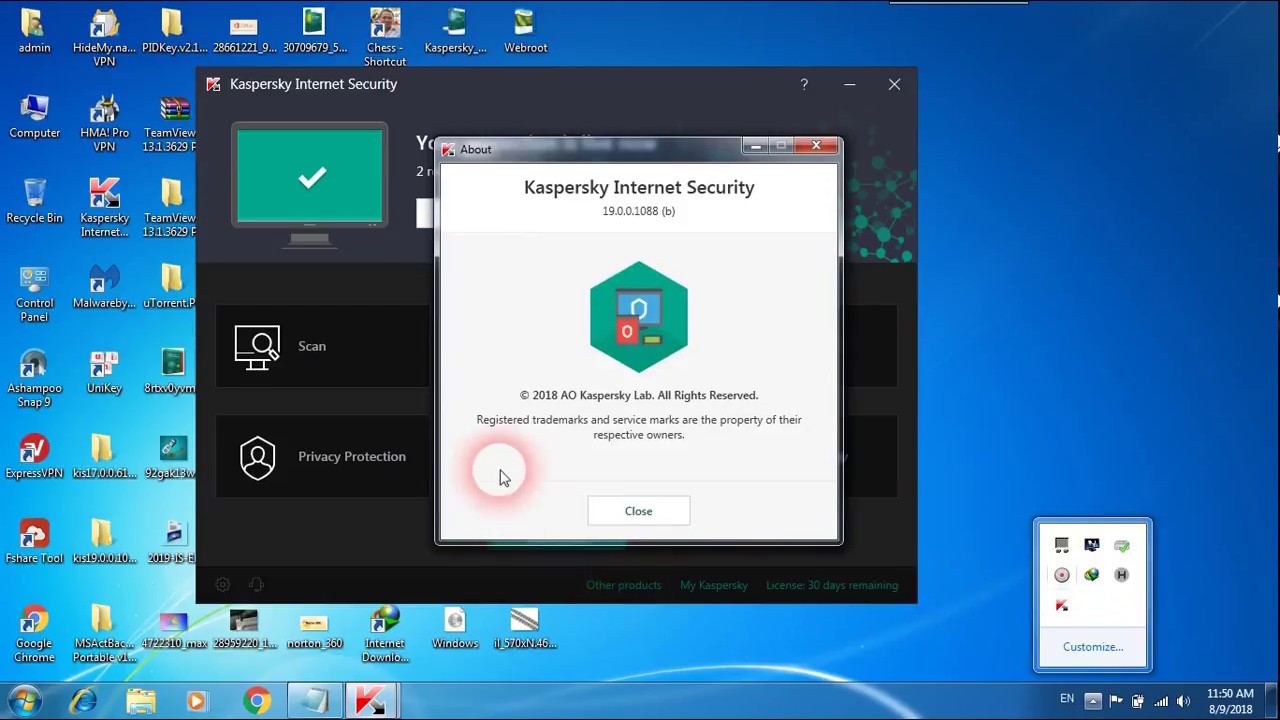
Task: Close the About dialog with the Close button
Action: point(638,511)
